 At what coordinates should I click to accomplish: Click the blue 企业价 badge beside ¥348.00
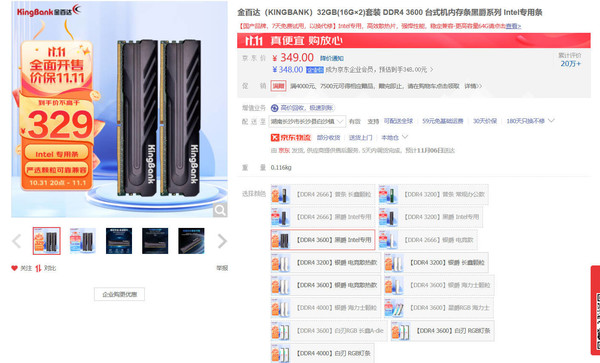pyautogui.click(x=315, y=70)
